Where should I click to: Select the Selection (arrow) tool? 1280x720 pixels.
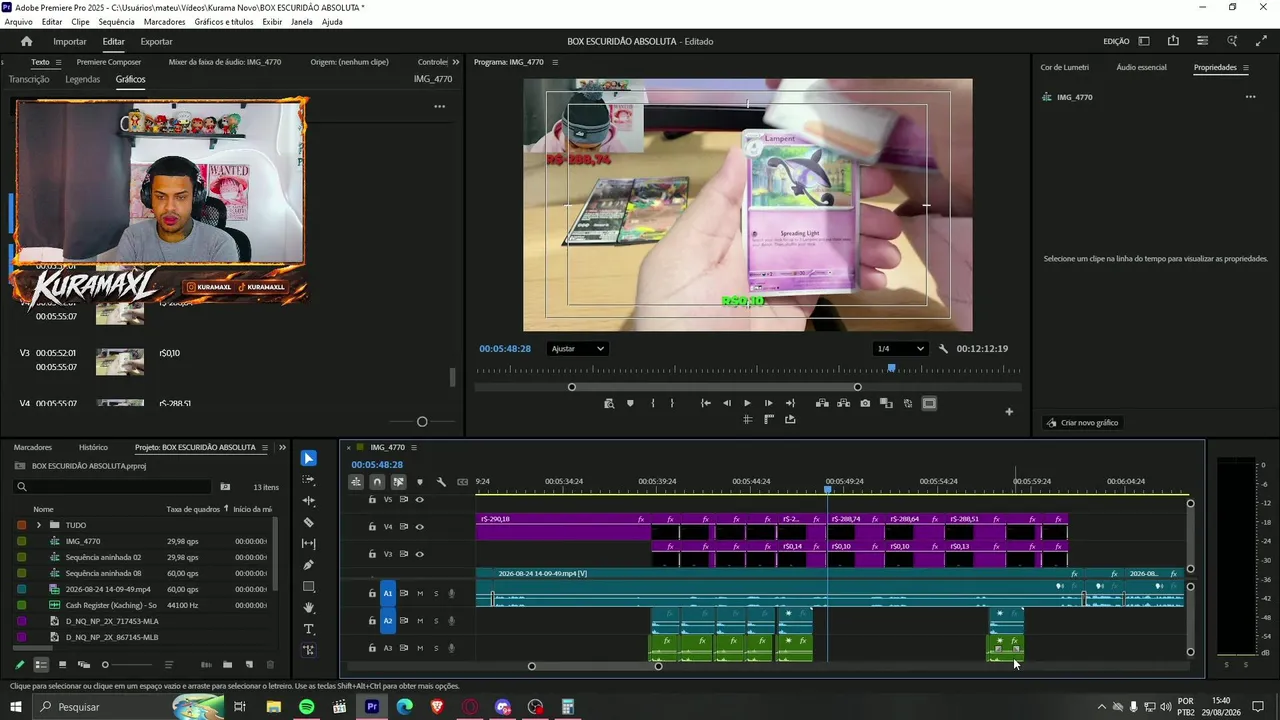[x=309, y=458]
